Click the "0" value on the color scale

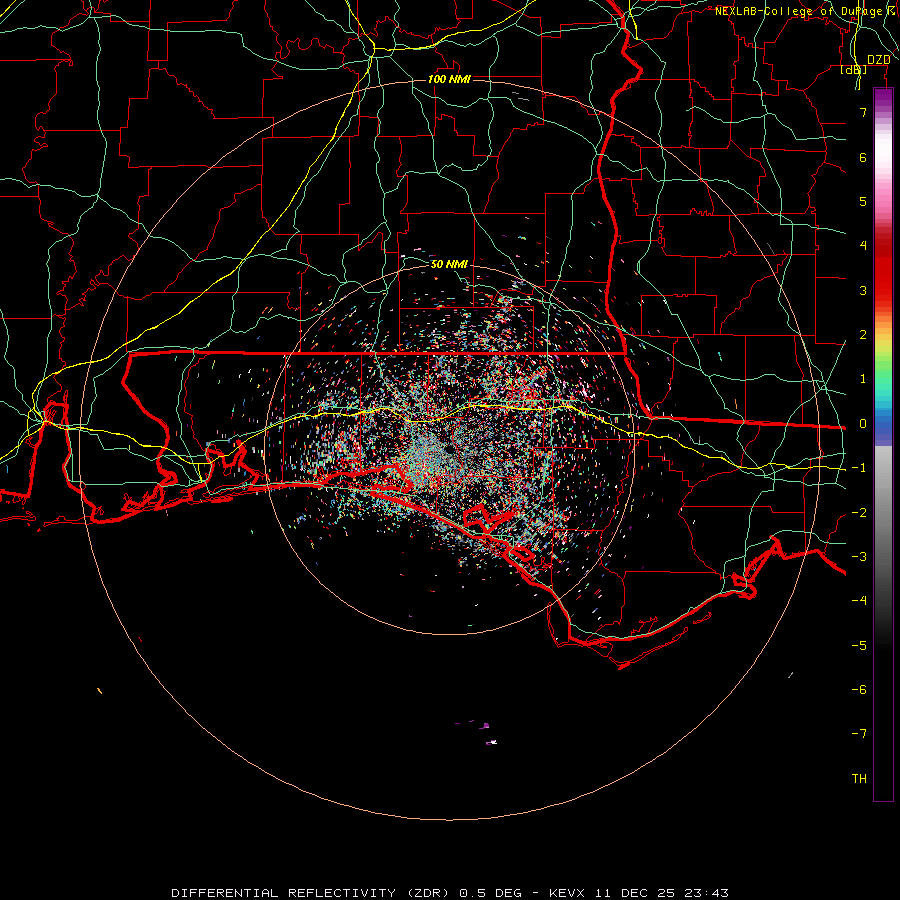pos(863,424)
